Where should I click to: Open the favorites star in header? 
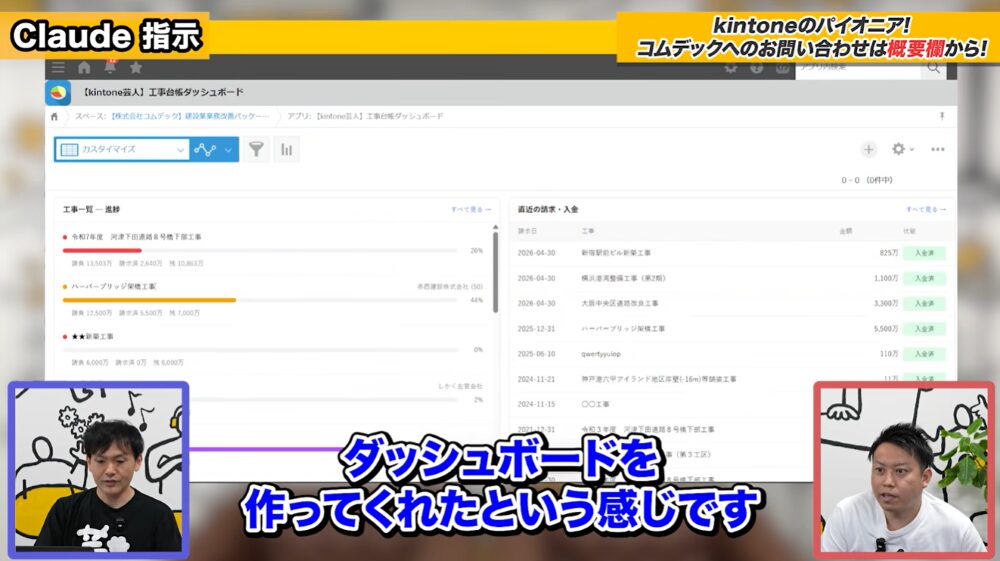136,67
